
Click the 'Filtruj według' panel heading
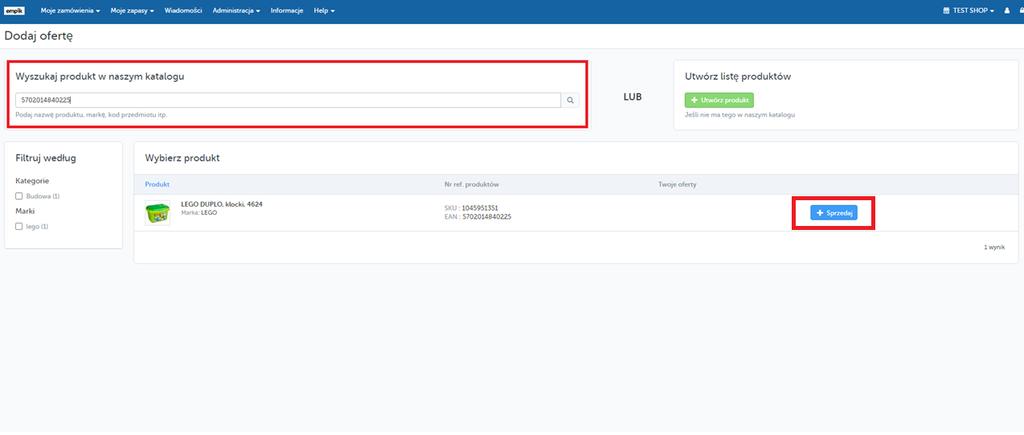pyautogui.click(x=44, y=158)
